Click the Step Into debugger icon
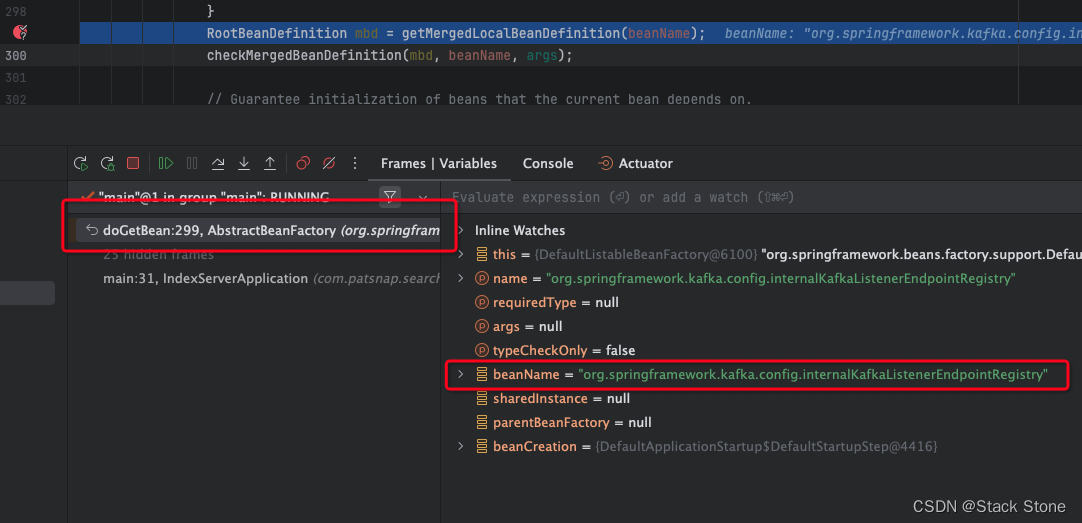Viewport: 1082px width, 523px height. pos(244,164)
